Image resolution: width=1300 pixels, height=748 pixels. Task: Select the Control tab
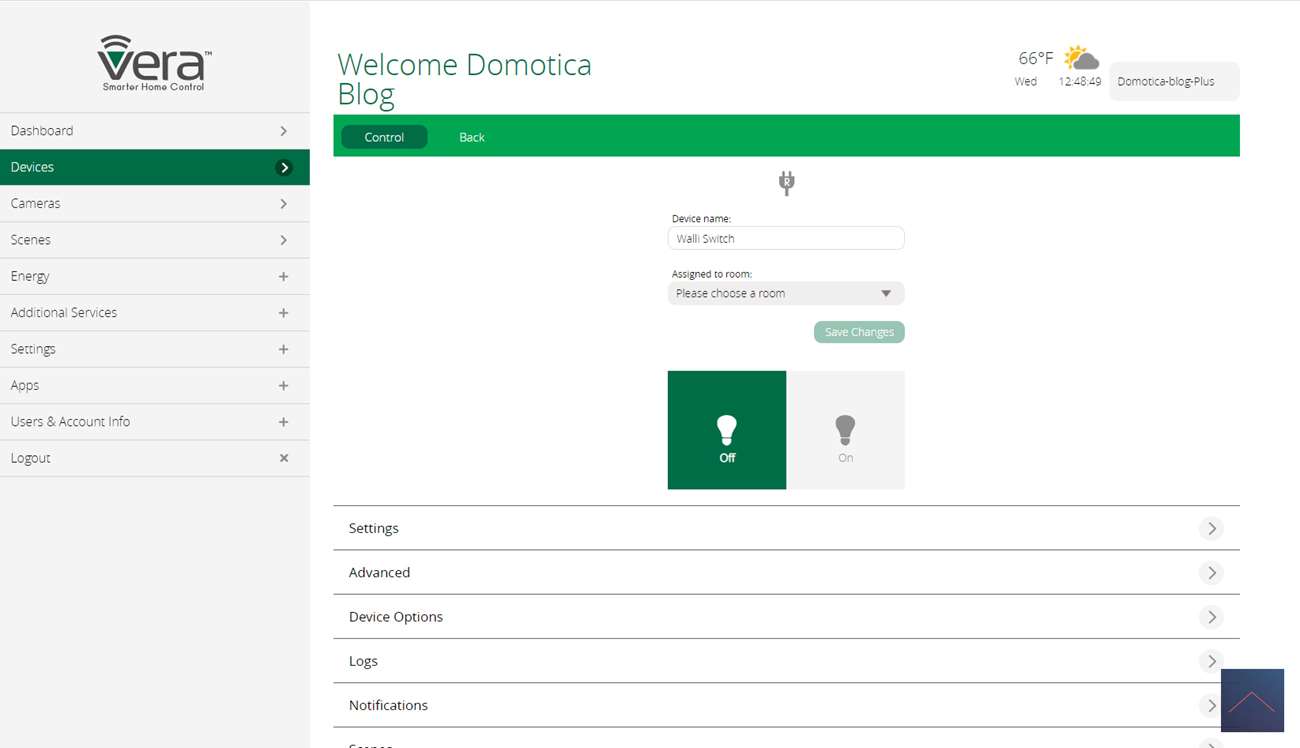384,137
